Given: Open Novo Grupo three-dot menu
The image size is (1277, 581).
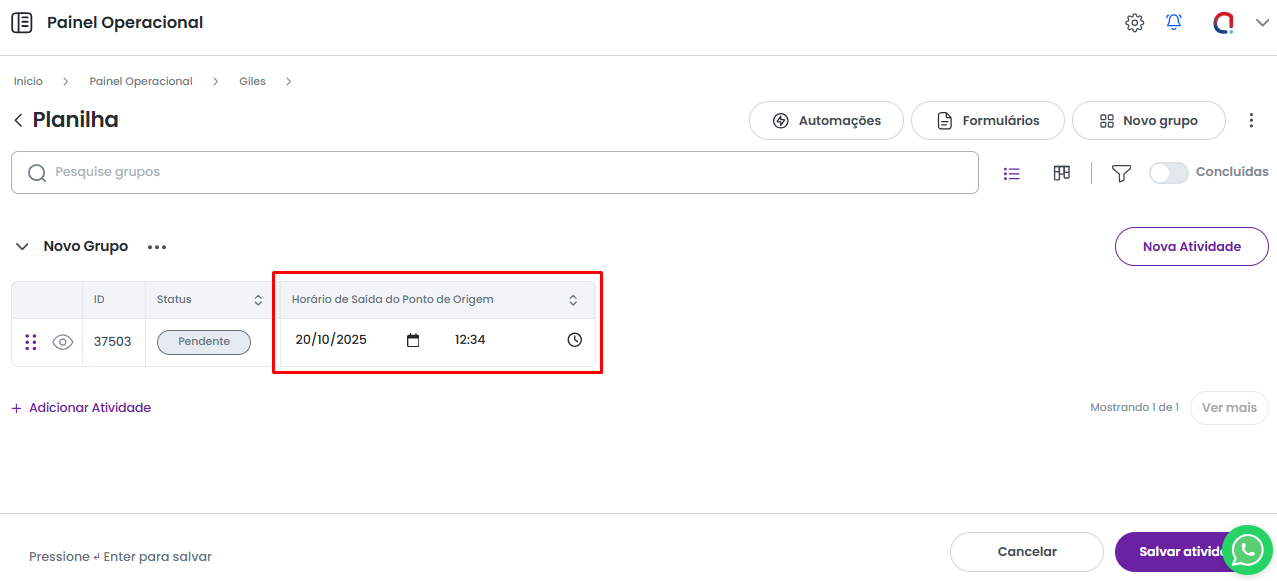Looking at the screenshot, I should (157, 247).
